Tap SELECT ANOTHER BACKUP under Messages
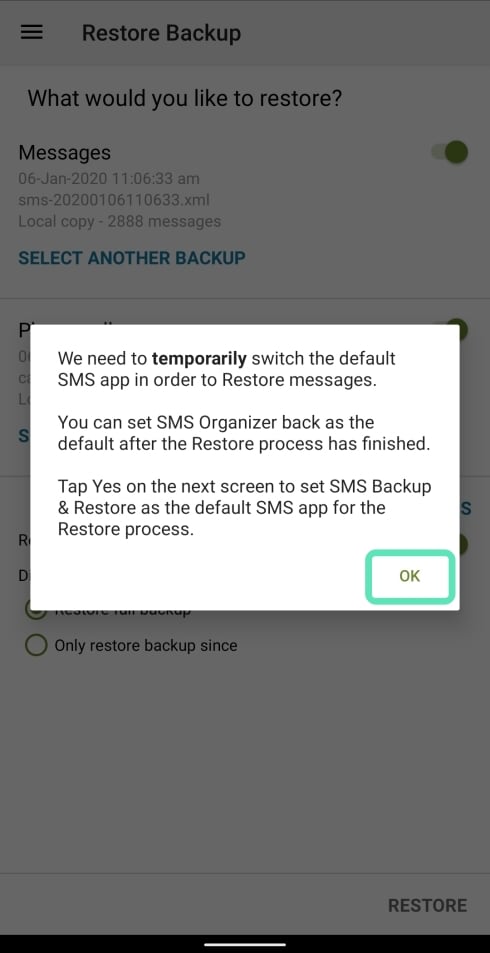This screenshot has width=490, height=953. (x=132, y=258)
